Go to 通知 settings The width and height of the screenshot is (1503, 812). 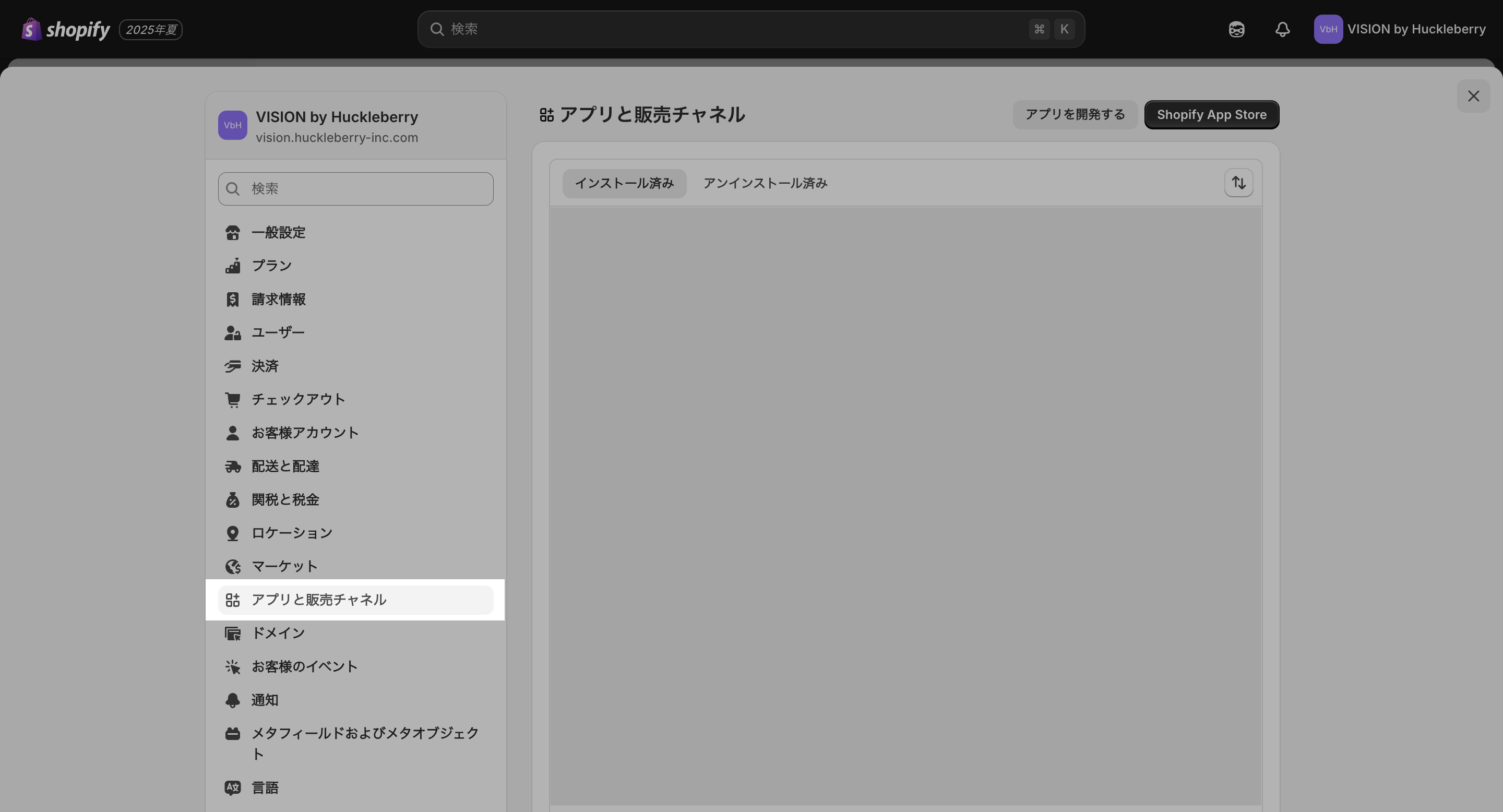click(x=265, y=700)
